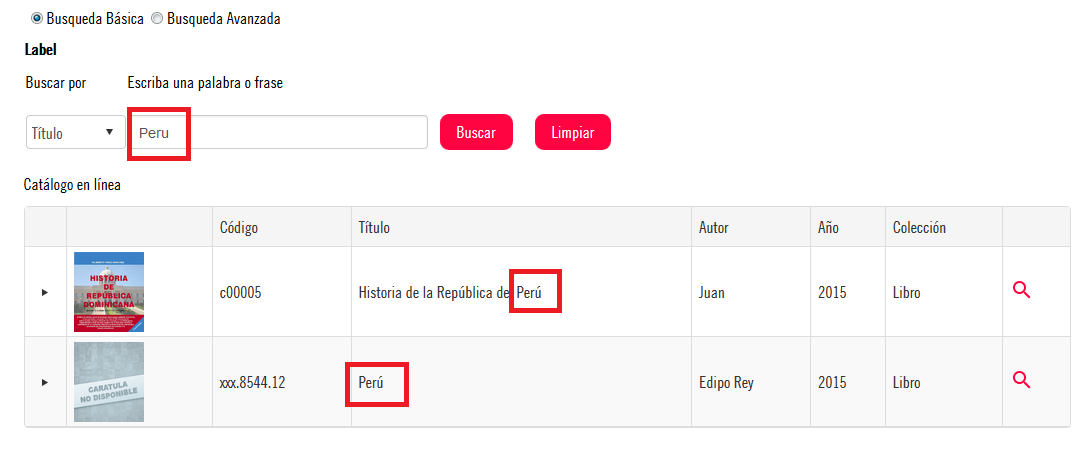The image size is (1092, 471).
Task: Sort by the Colección column header
Action: [x=919, y=228]
